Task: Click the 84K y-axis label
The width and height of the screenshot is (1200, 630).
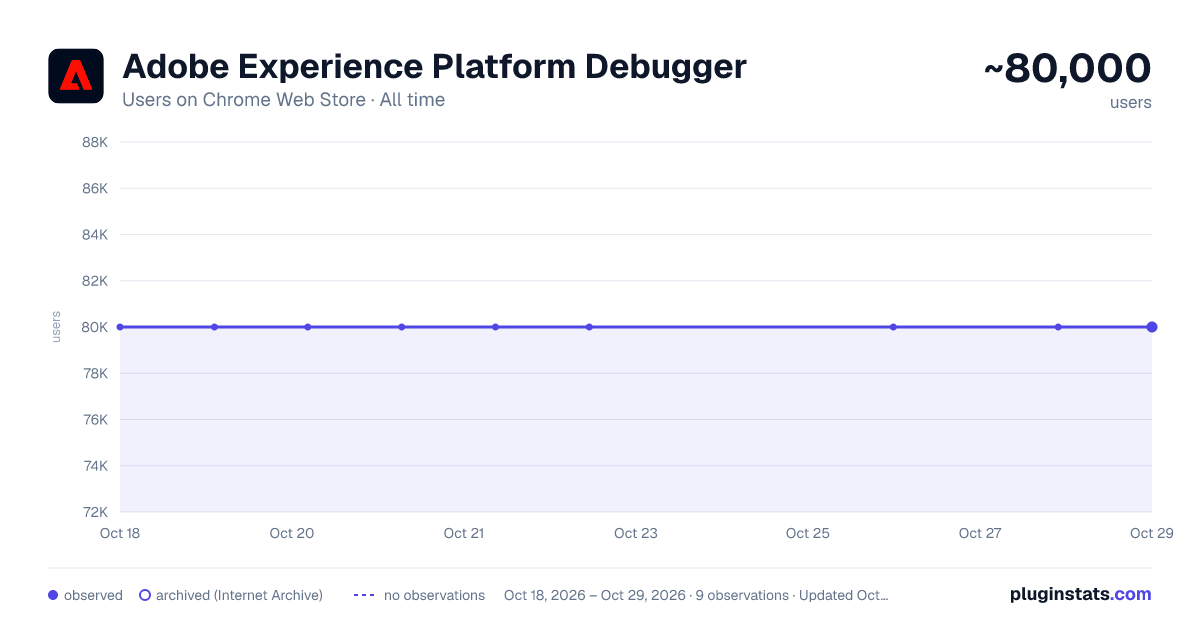Action: (95, 235)
